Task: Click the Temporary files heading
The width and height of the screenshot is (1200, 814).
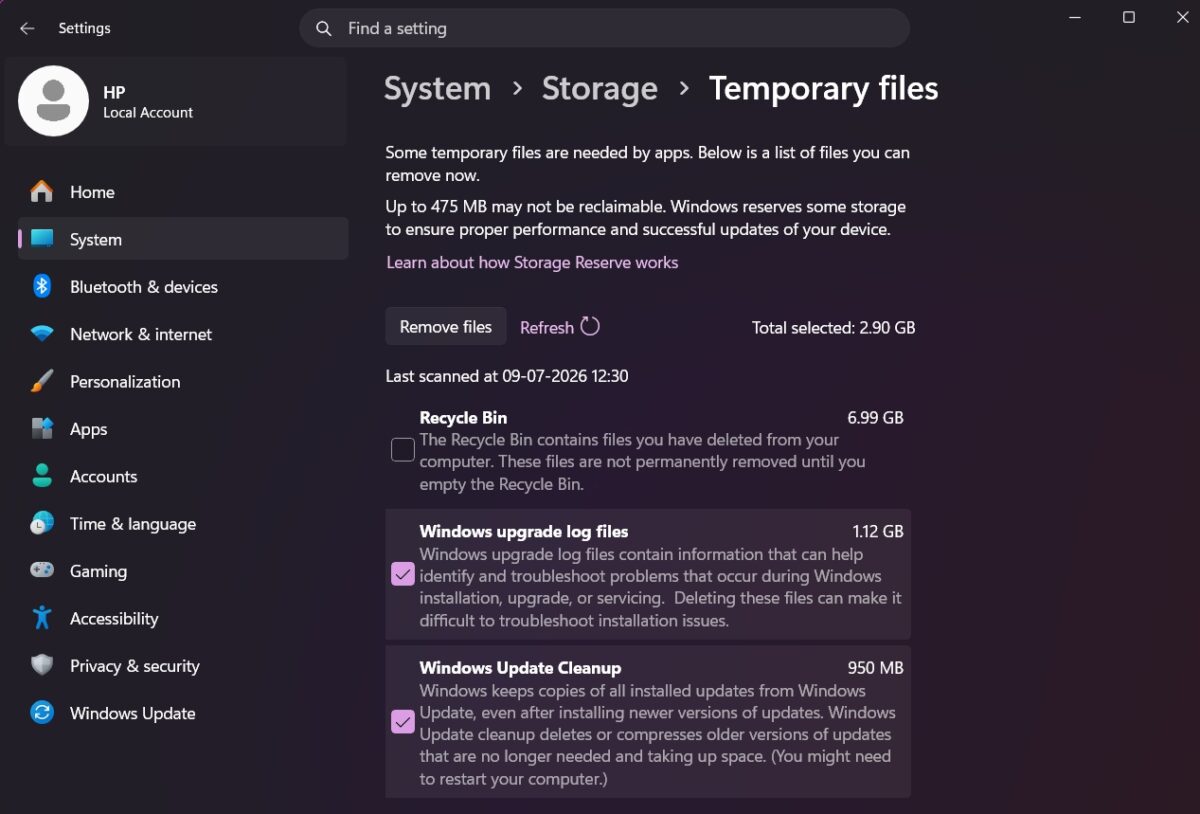Action: pos(824,88)
